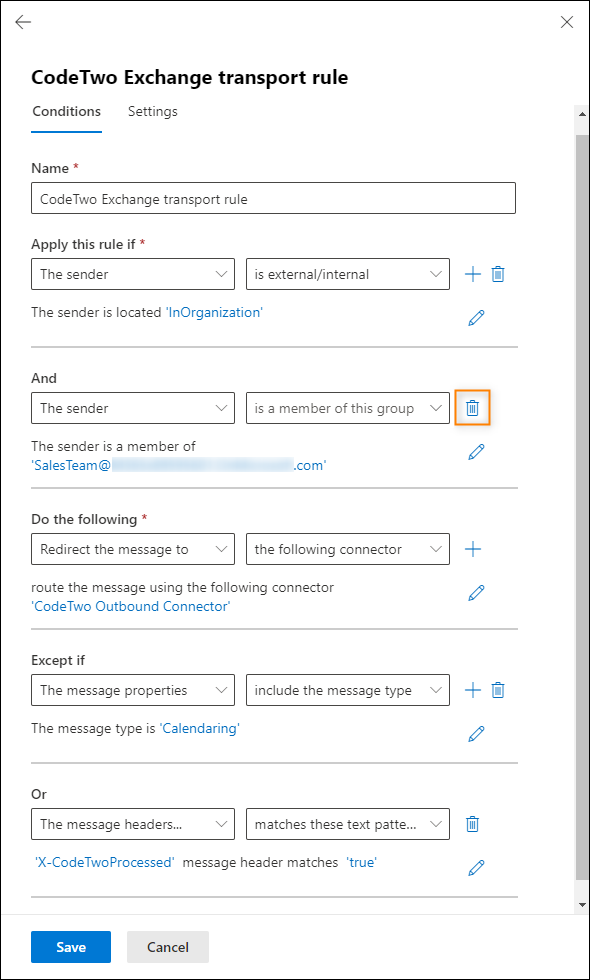Open 'include the message type' dropdown
This screenshot has width=590, height=980.
pyautogui.click(x=348, y=690)
